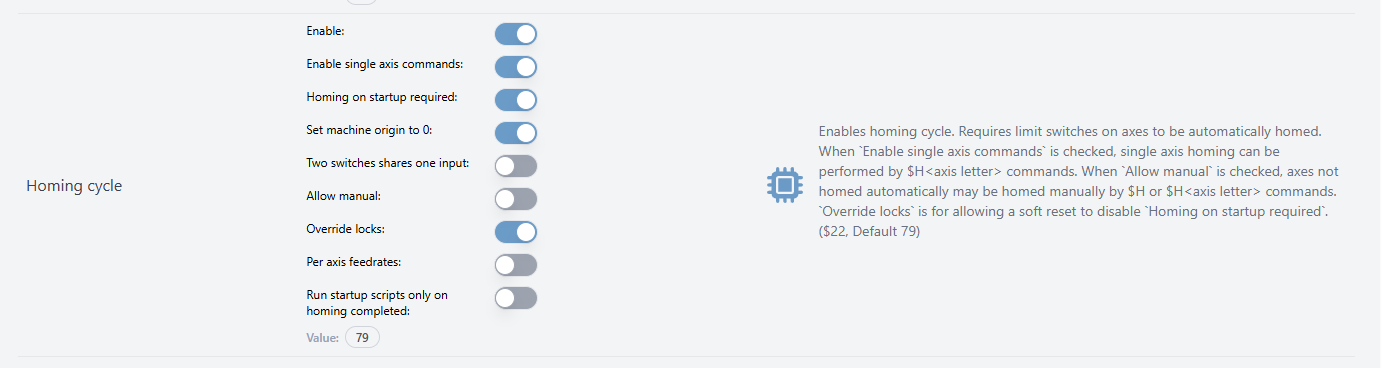
Task: Click the 'Override locks:' label text
Action: point(345,229)
